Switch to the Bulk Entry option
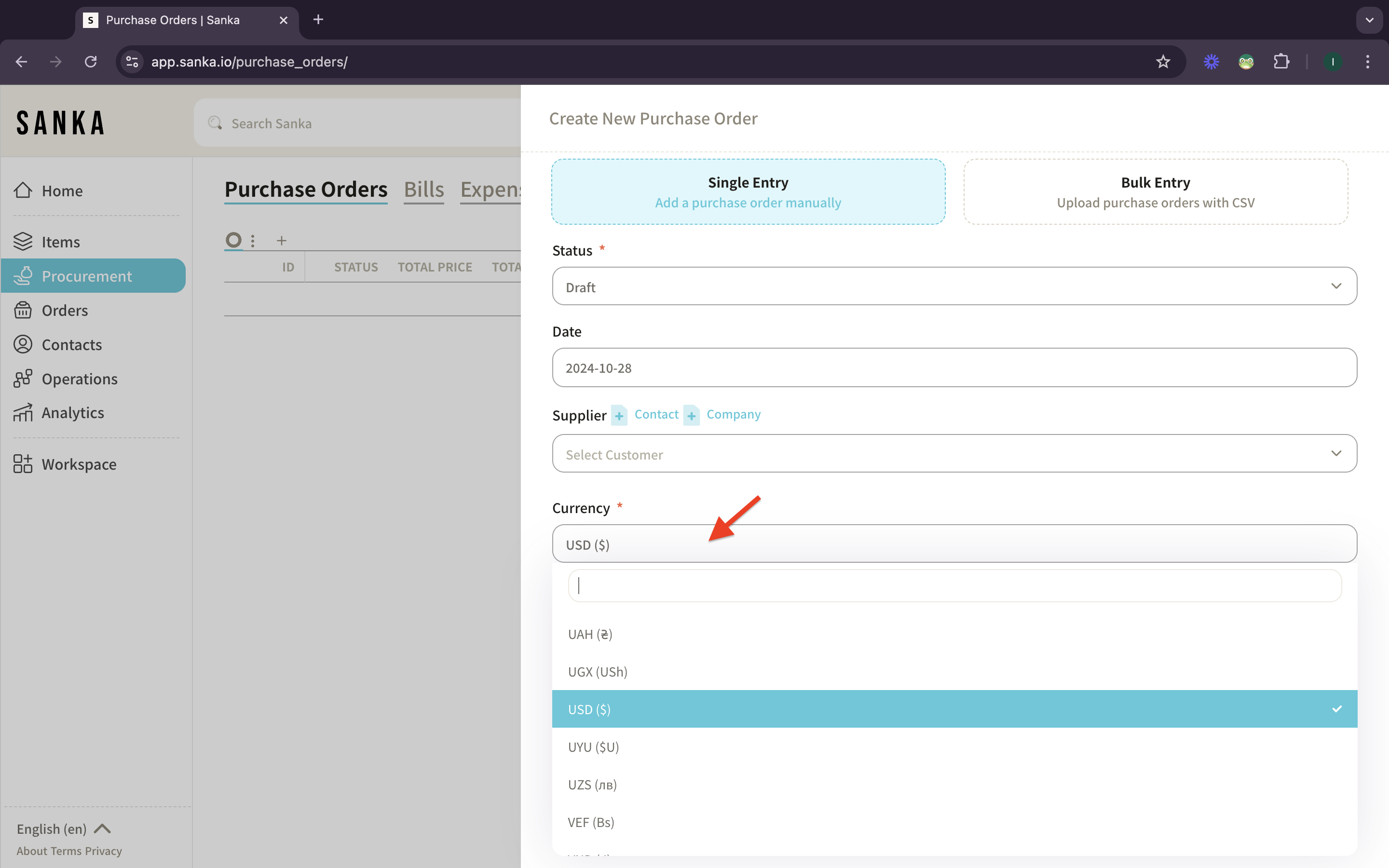The height and width of the screenshot is (868, 1389). 1156,192
